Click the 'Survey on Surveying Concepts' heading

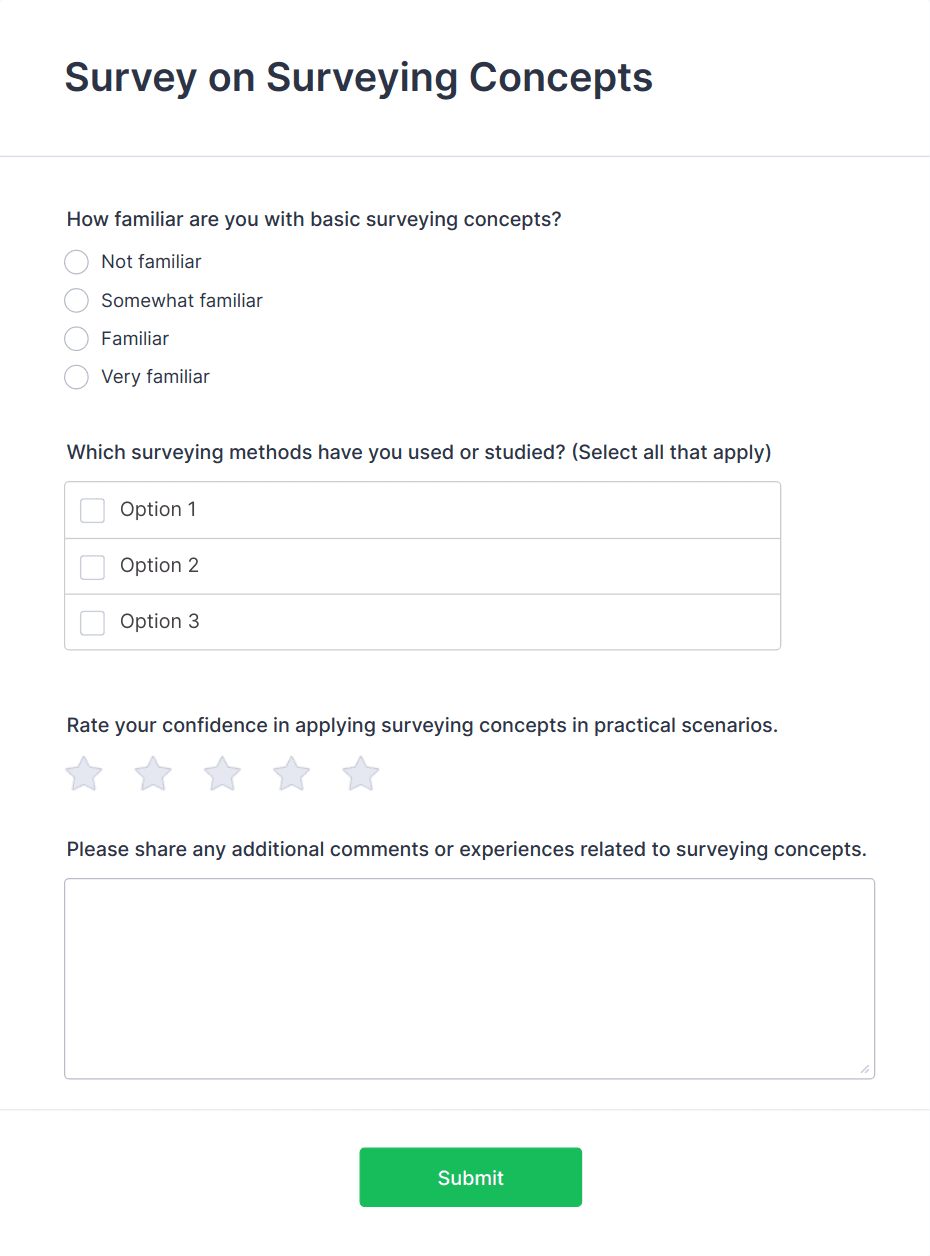(x=359, y=77)
